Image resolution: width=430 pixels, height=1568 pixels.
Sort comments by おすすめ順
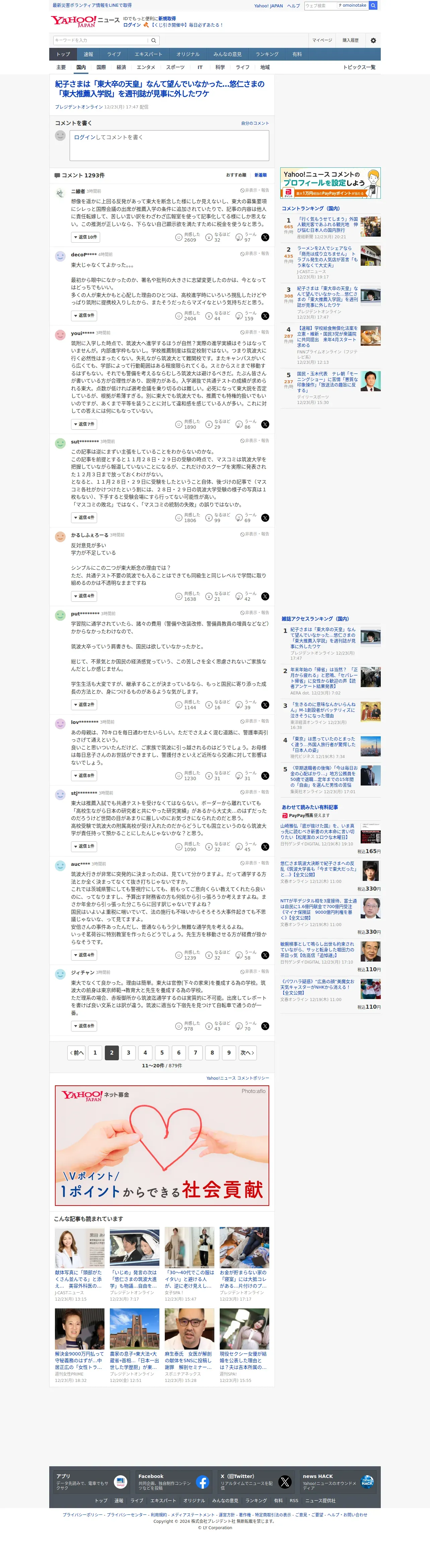[236, 175]
